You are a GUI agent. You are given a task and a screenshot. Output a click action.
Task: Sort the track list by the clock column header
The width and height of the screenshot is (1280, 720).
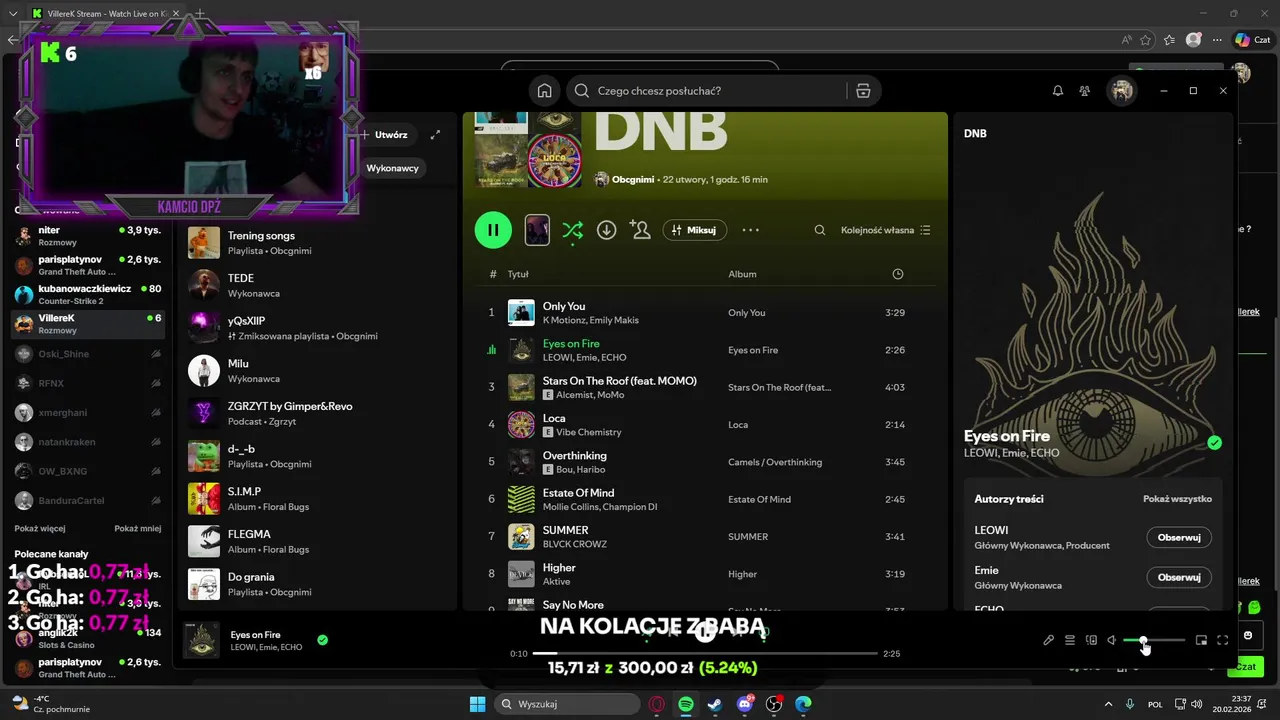tap(897, 274)
